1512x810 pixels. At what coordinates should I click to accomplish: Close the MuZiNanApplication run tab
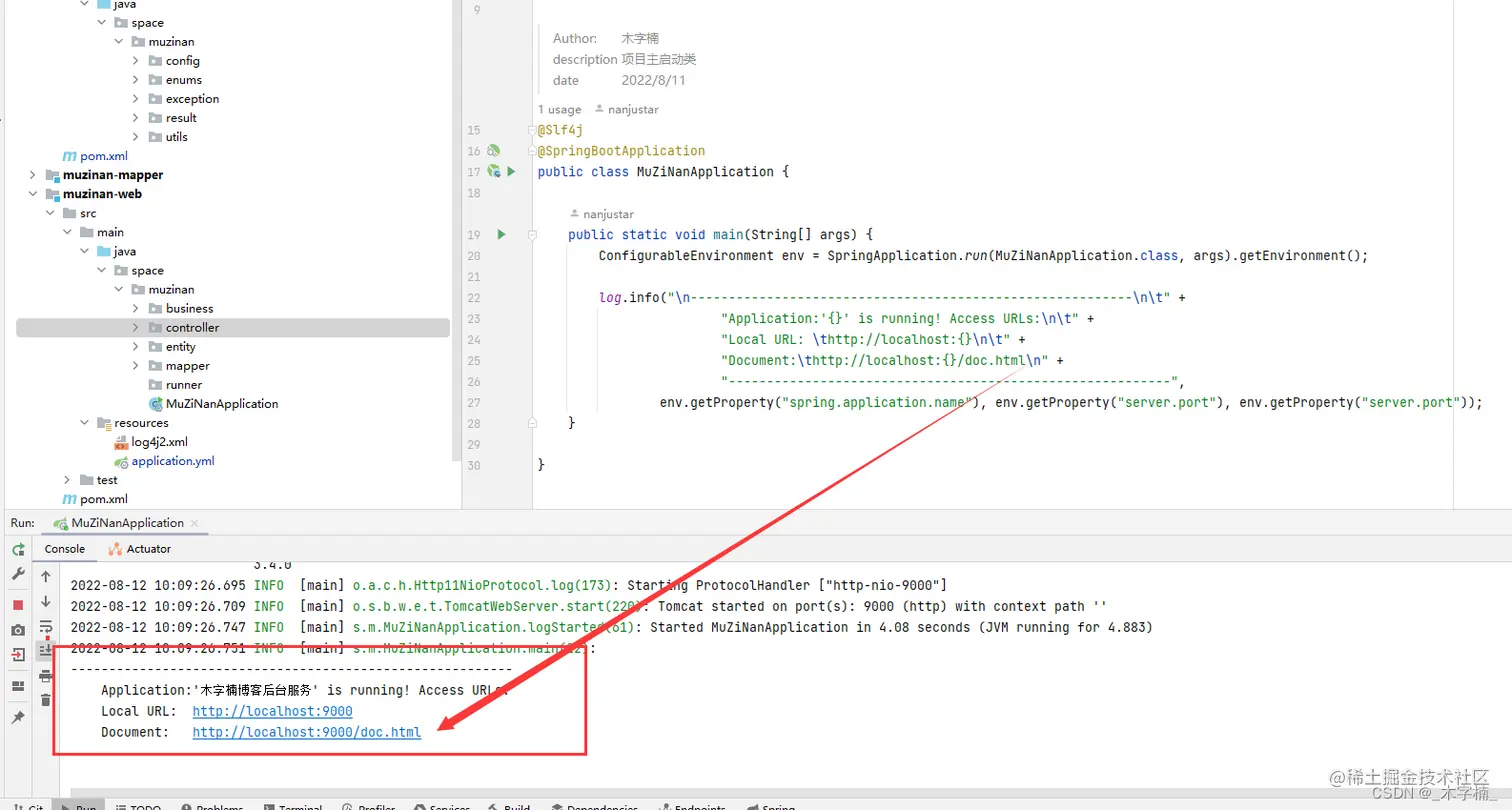(x=195, y=523)
